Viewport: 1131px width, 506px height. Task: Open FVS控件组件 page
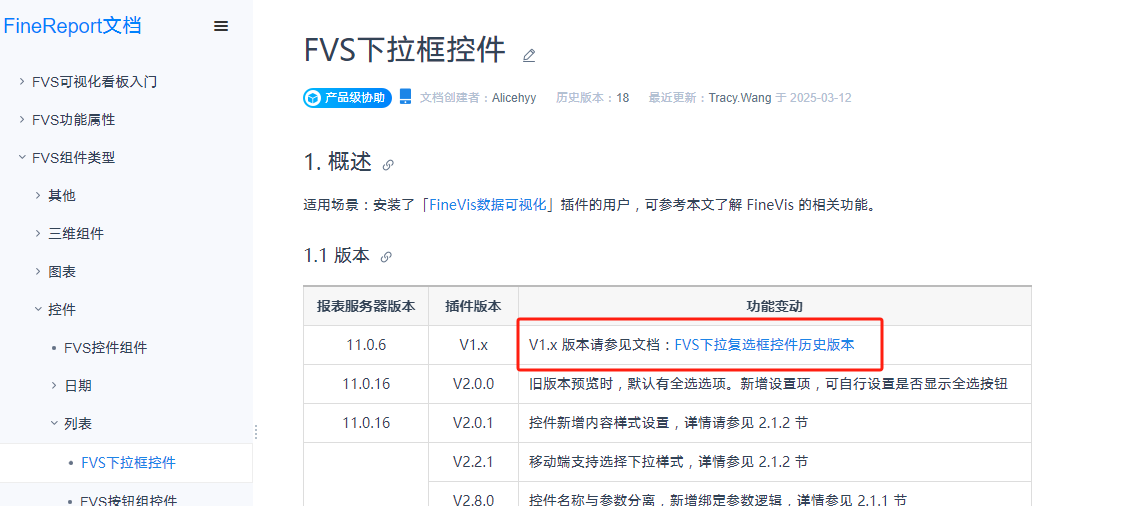(105, 348)
